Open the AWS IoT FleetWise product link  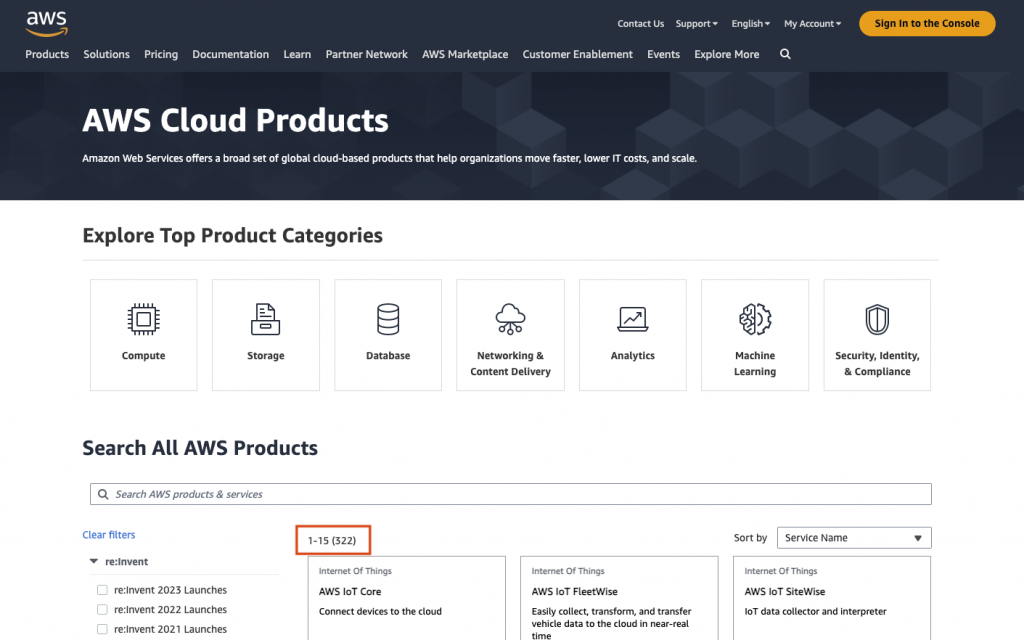(575, 592)
